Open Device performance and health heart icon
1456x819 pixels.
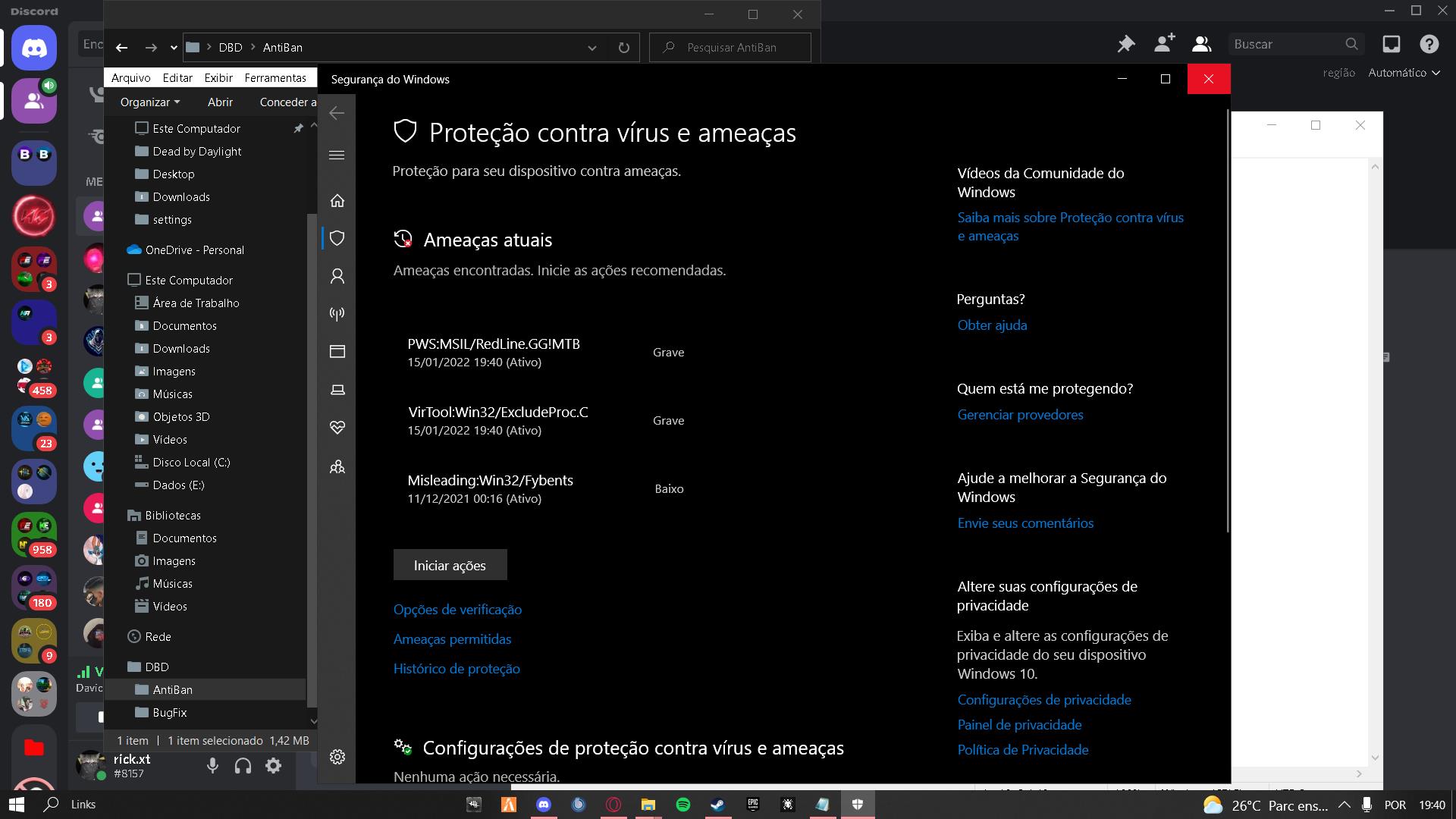(x=337, y=428)
